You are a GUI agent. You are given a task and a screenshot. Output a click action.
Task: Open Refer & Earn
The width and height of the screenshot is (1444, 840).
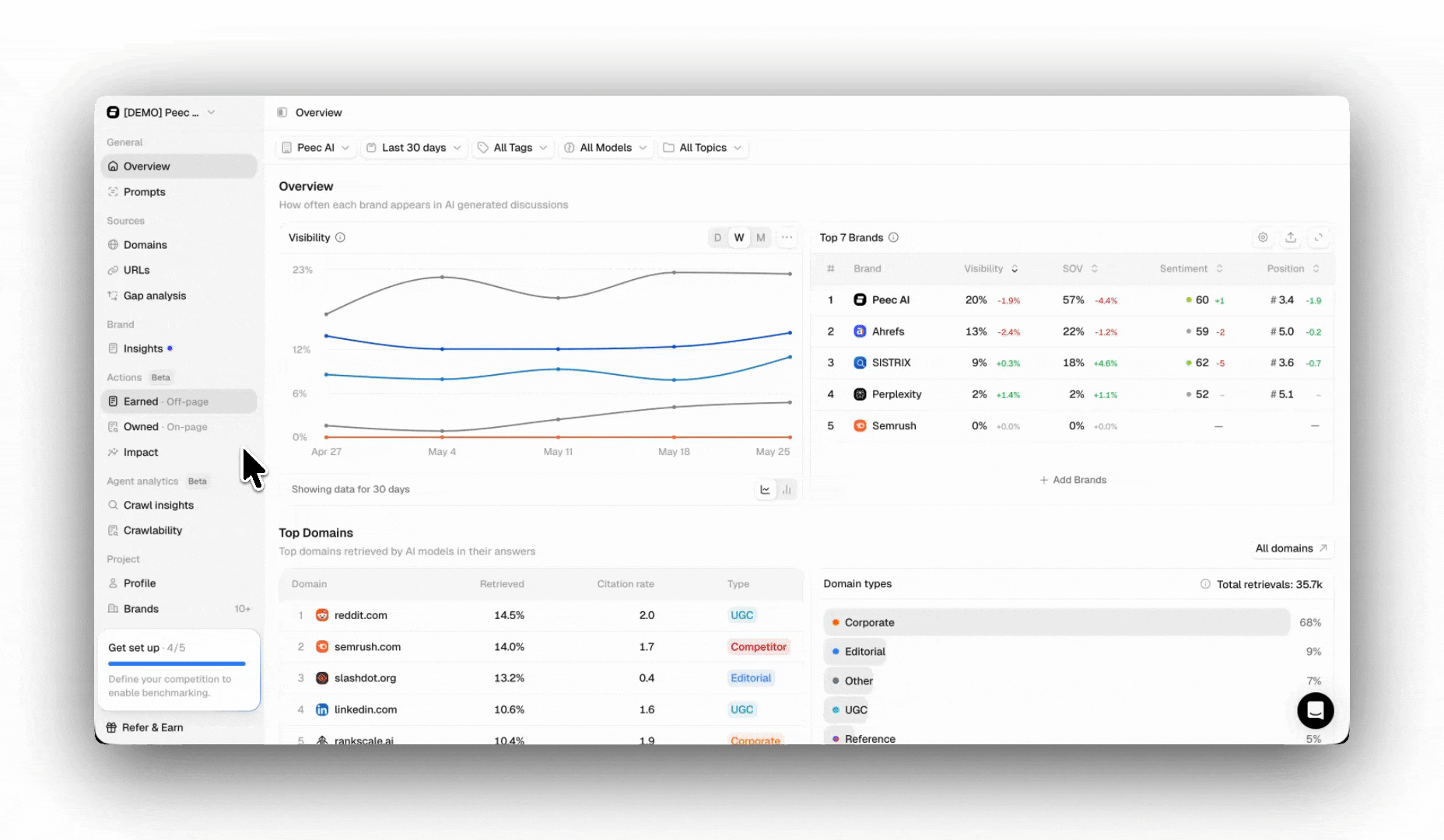145,728
